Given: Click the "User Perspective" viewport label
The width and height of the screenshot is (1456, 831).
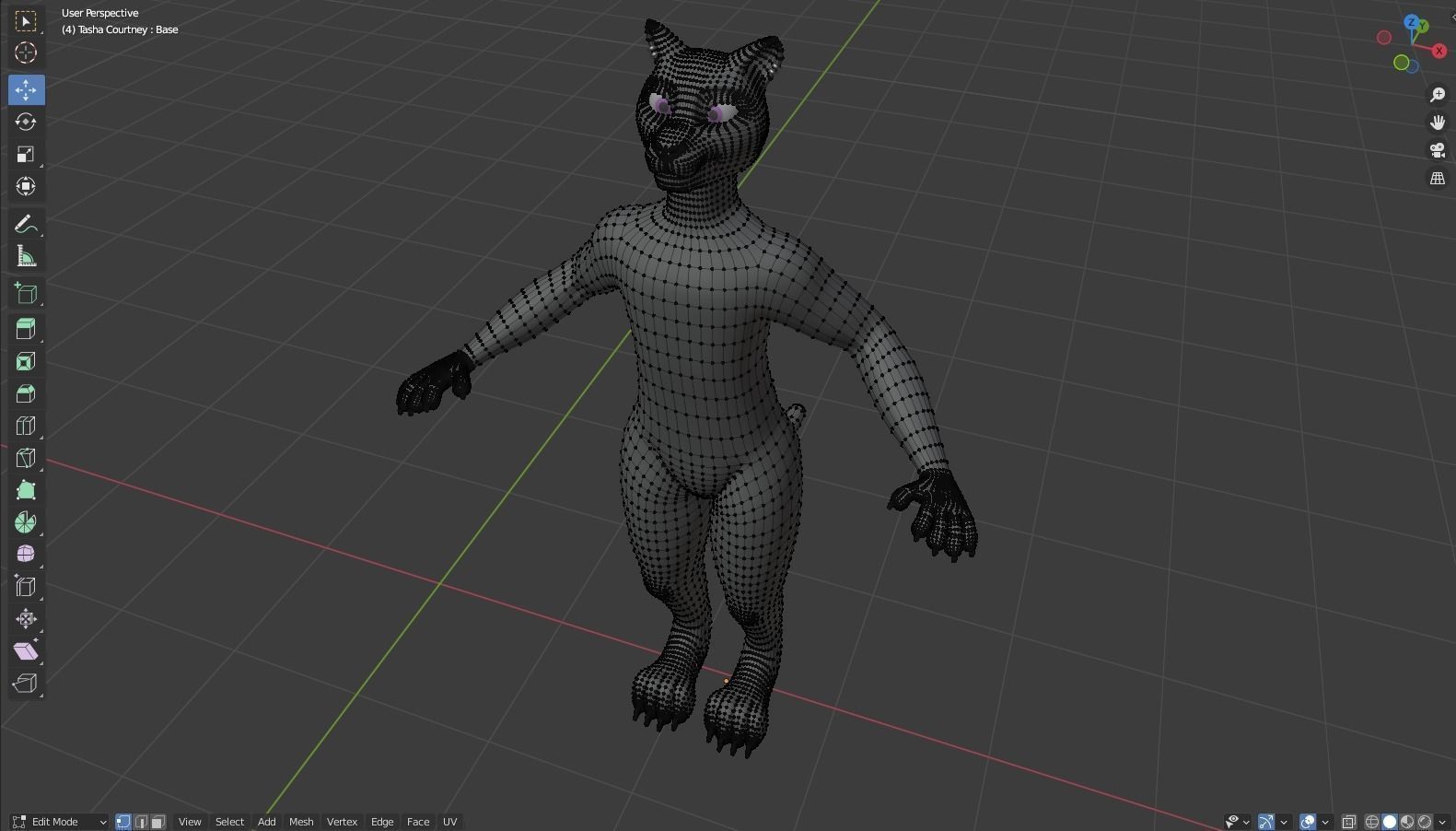Looking at the screenshot, I should tap(99, 13).
